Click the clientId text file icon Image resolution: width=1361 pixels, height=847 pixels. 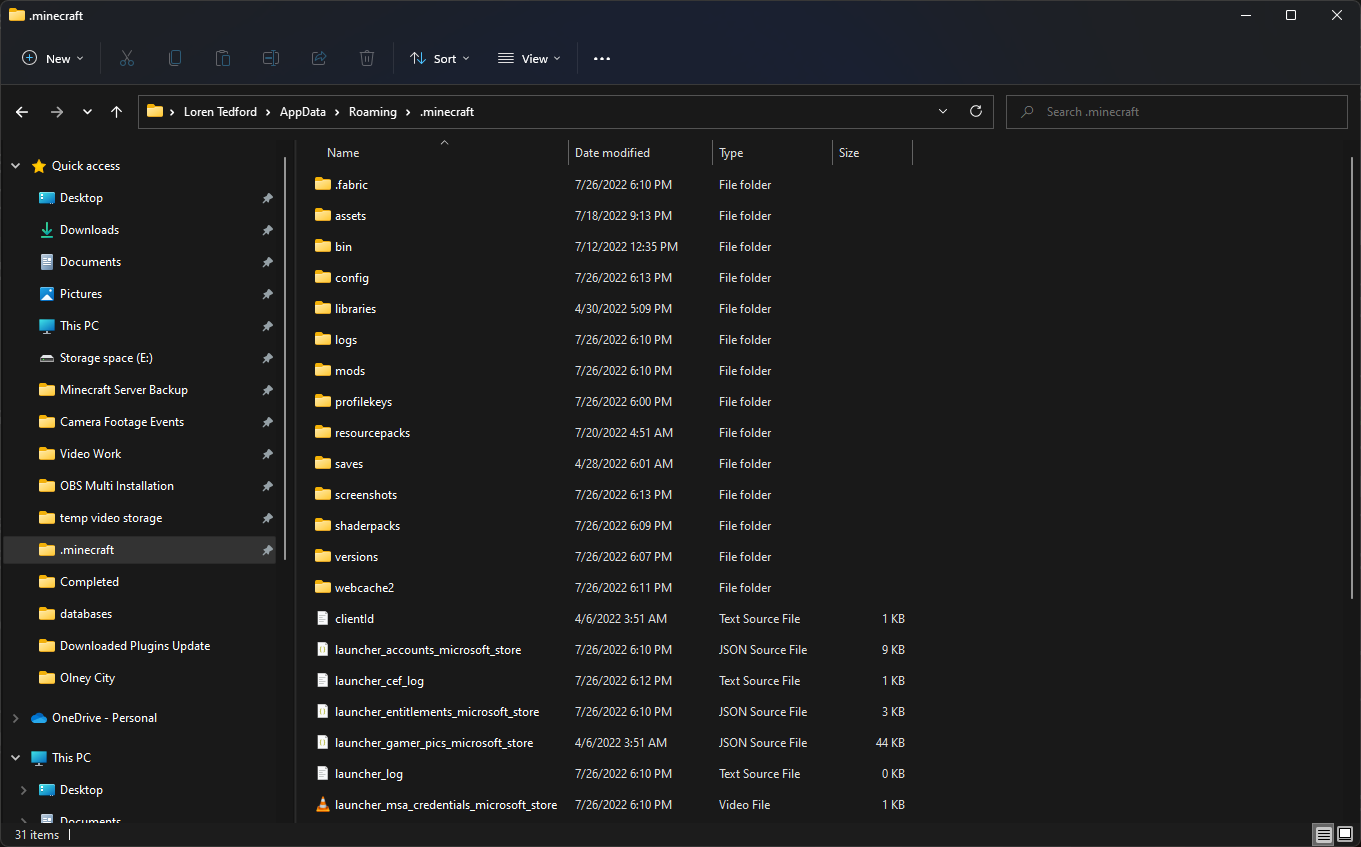pos(322,618)
